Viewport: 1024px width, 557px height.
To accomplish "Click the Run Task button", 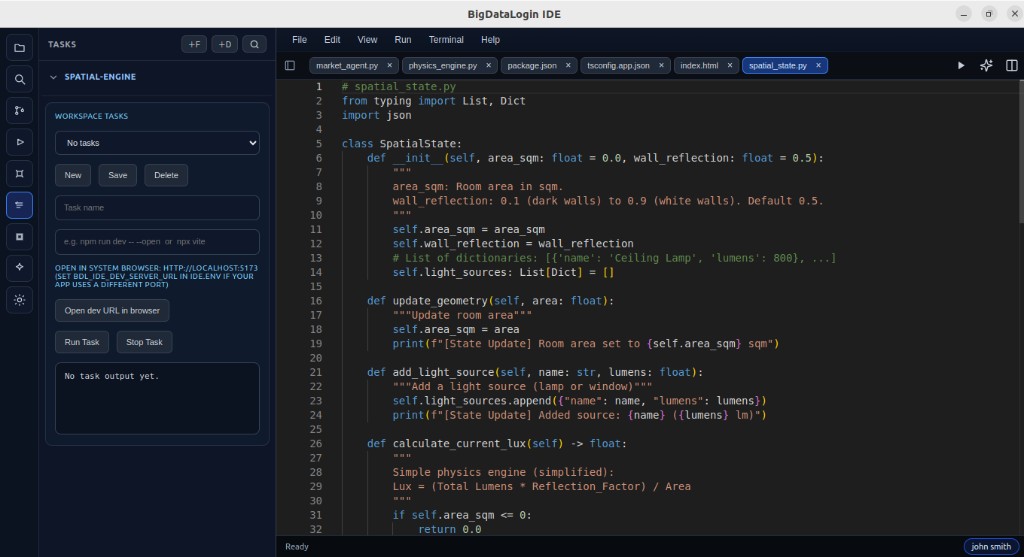I will pos(82,342).
